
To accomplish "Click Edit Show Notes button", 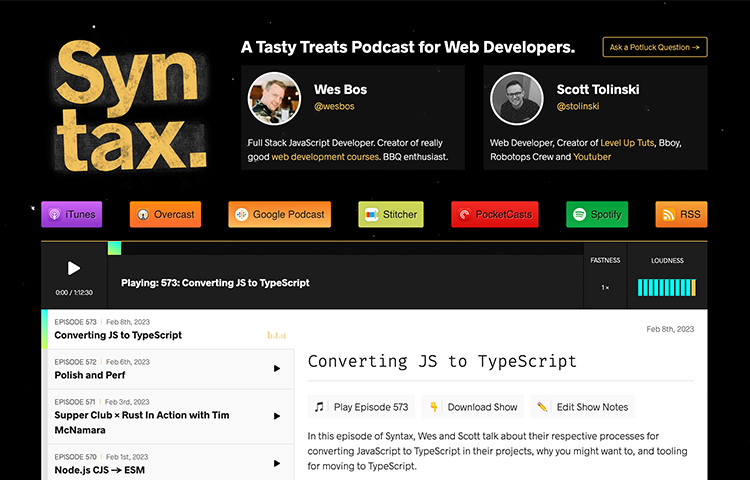I will point(582,407).
